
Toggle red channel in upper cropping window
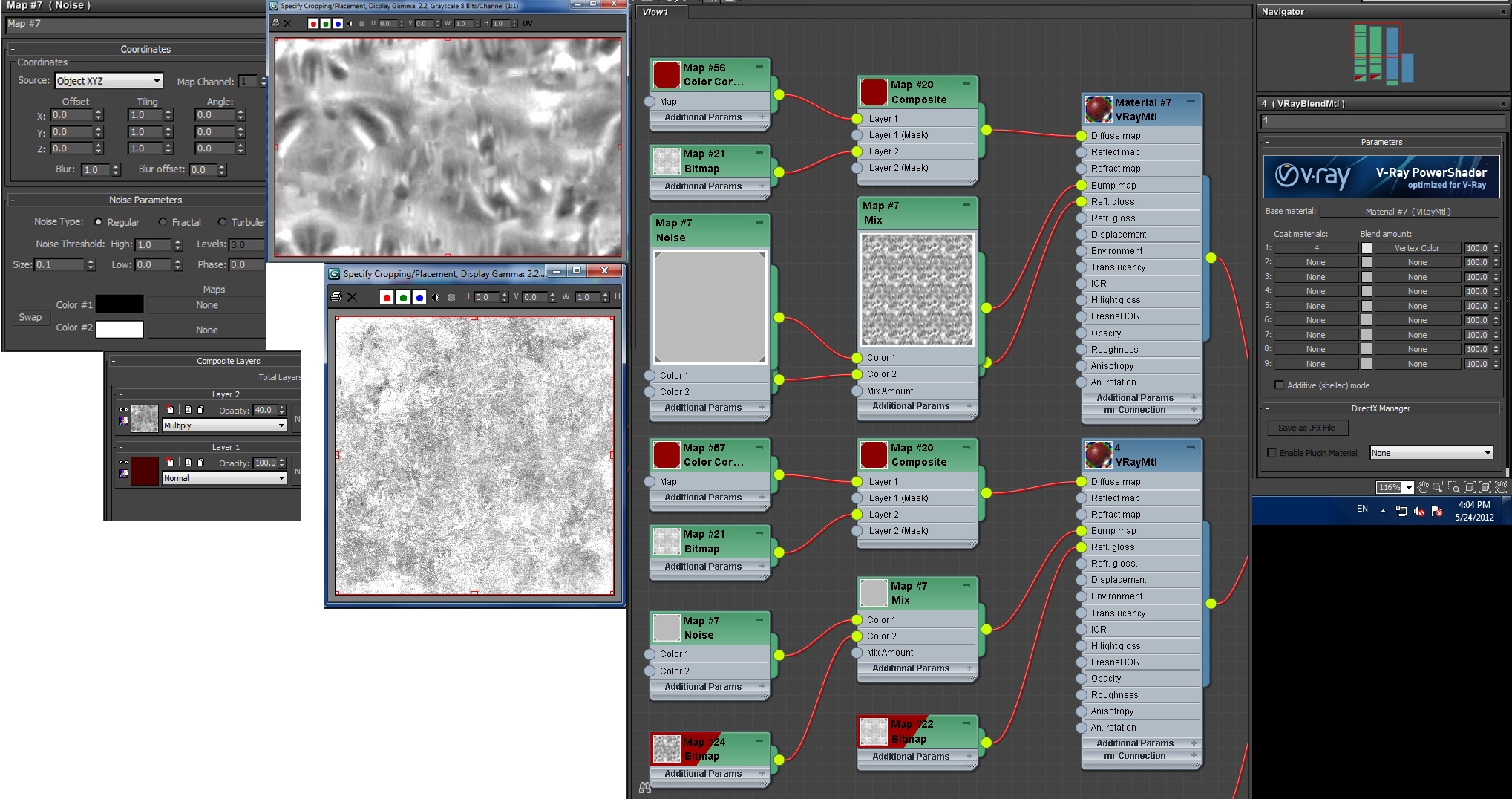click(313, 23)
